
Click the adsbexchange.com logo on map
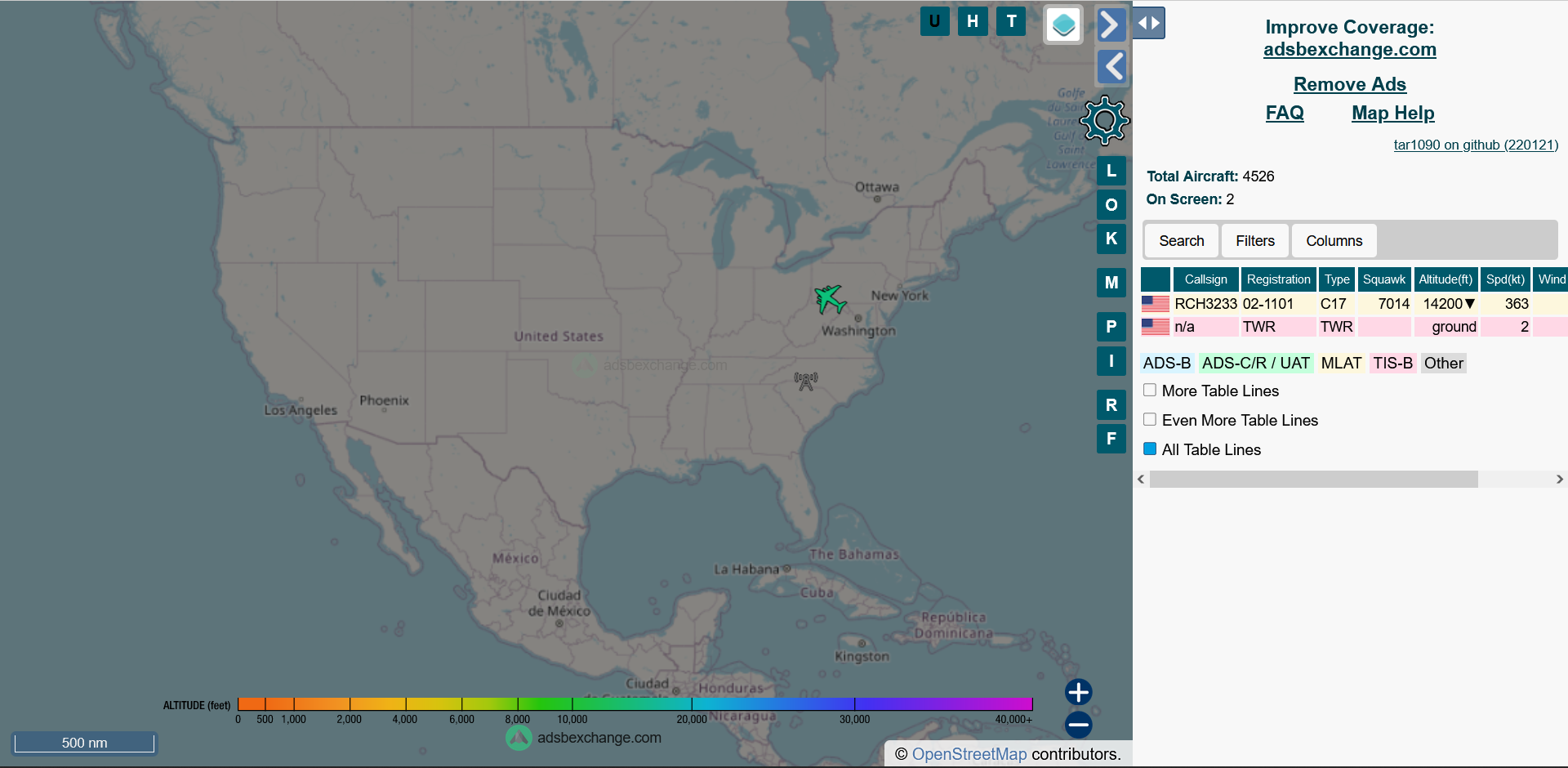click(x=584, y=738)
